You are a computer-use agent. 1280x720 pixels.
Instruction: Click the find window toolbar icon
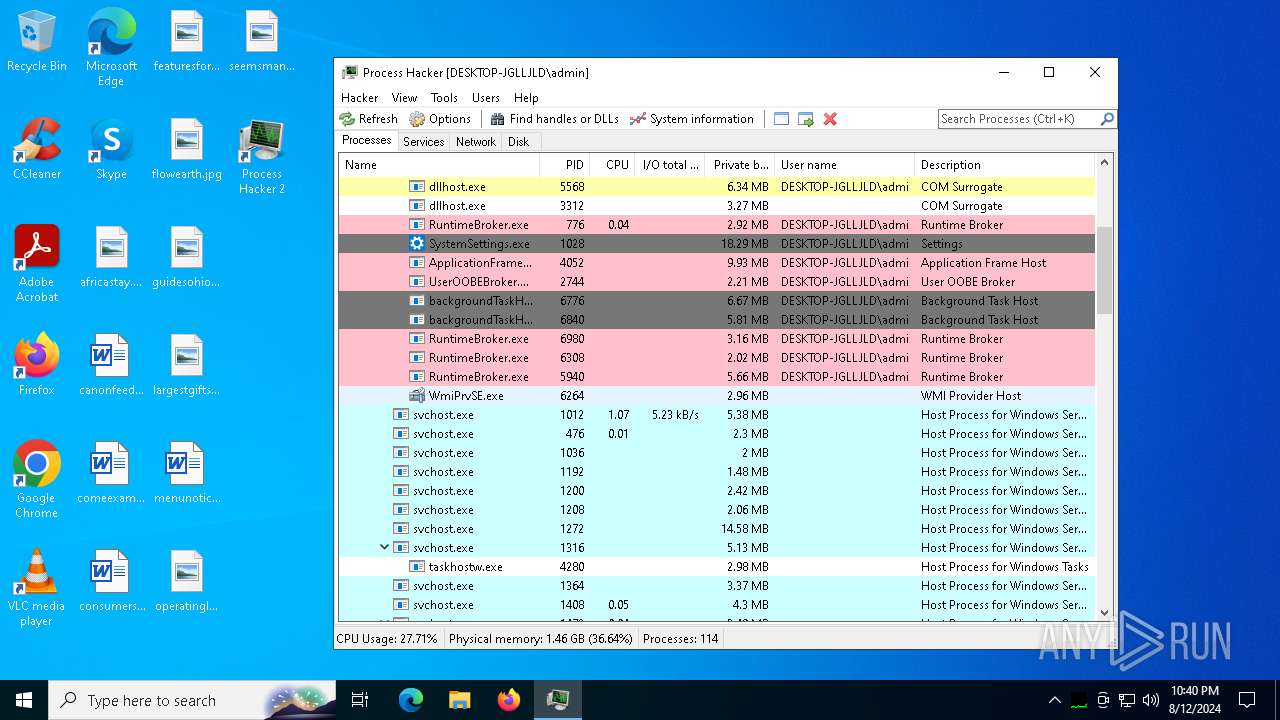coord(781,119)
